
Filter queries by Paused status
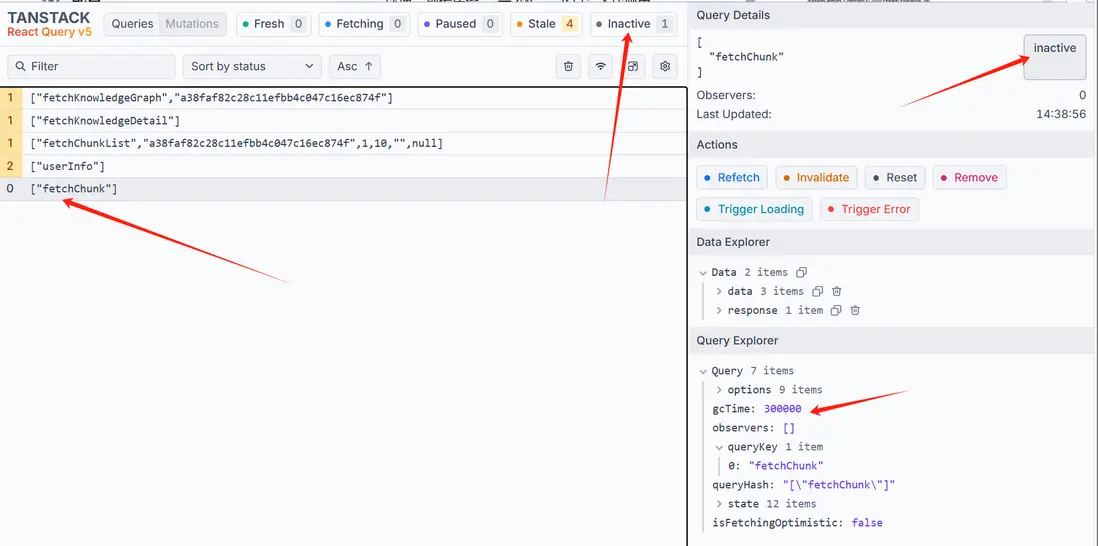(459, 24)
